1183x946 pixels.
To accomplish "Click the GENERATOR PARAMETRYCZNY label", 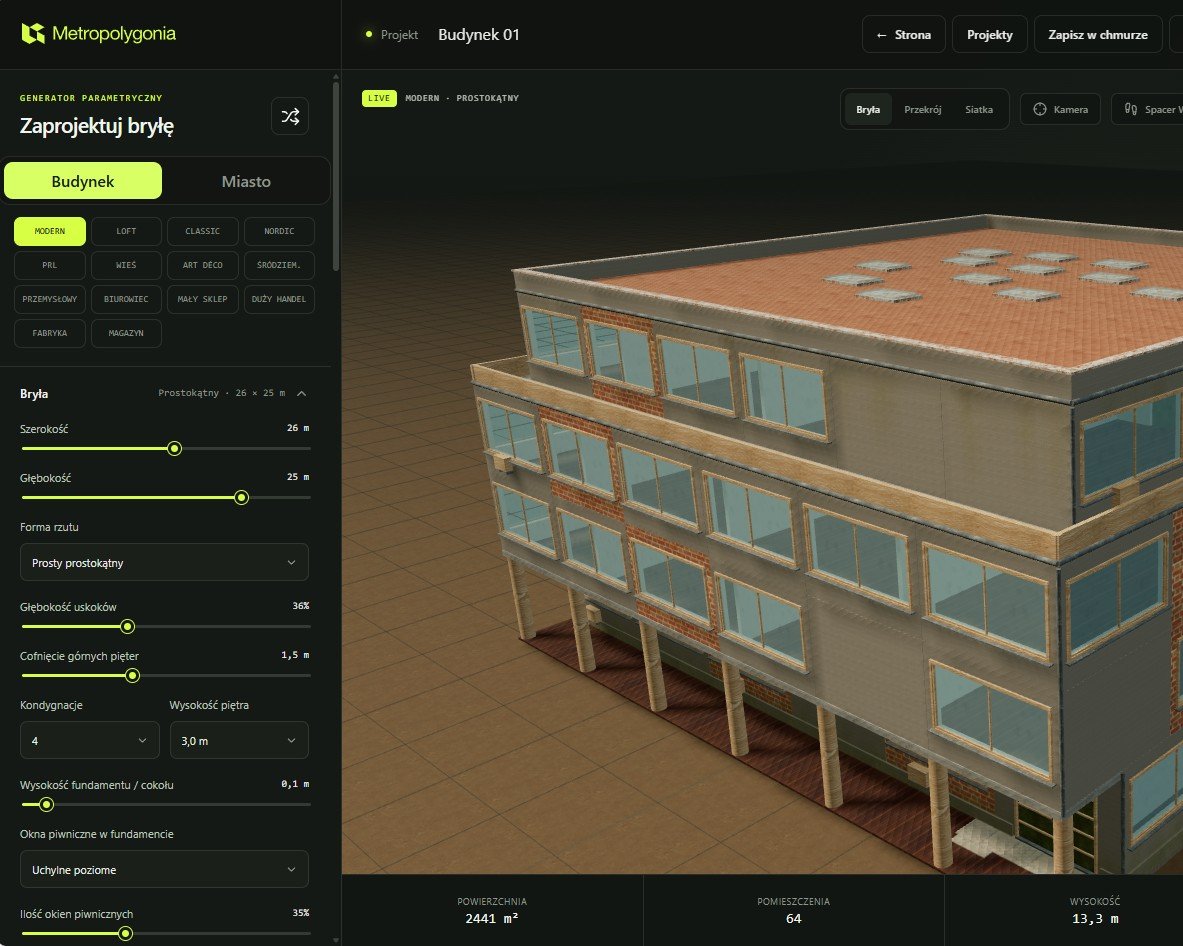I will point(91,98).
